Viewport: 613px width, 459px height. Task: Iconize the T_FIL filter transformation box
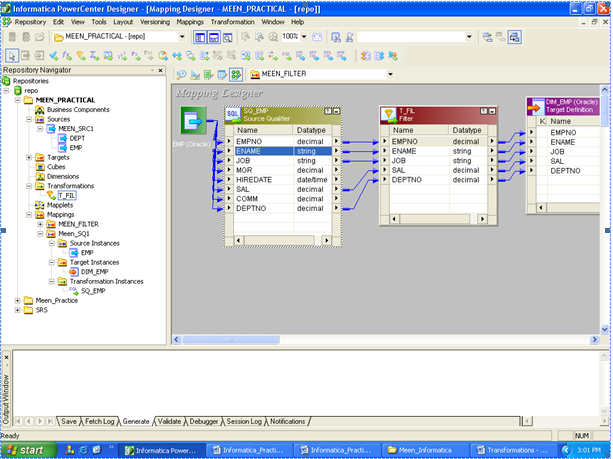pyautogui.click(x=492, y=111)
